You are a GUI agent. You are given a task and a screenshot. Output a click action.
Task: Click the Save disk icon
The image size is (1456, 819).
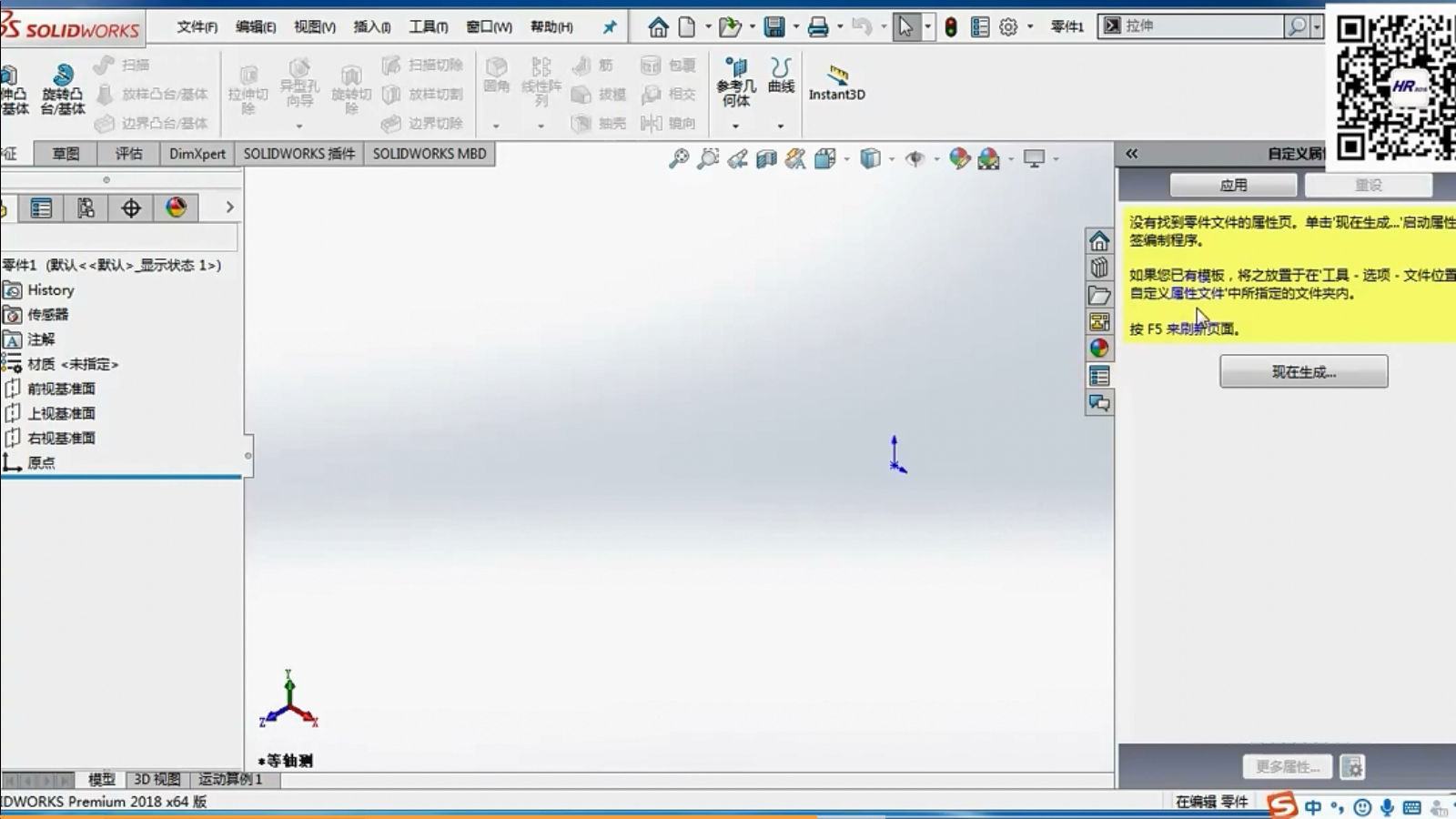pos(773,27)
